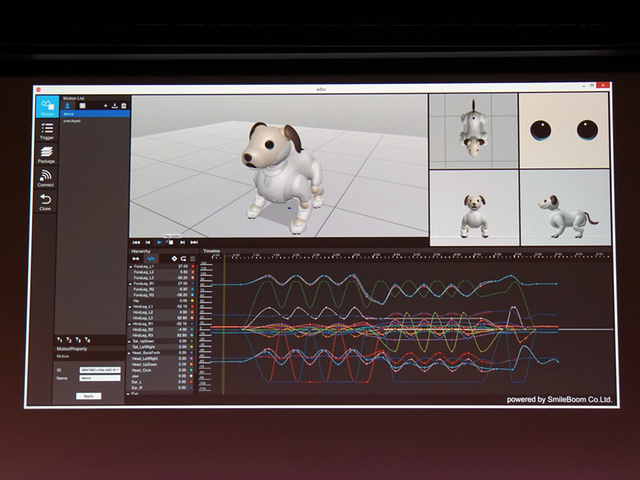
Task: Select the Hip joint row
Action: coord(161,301)
